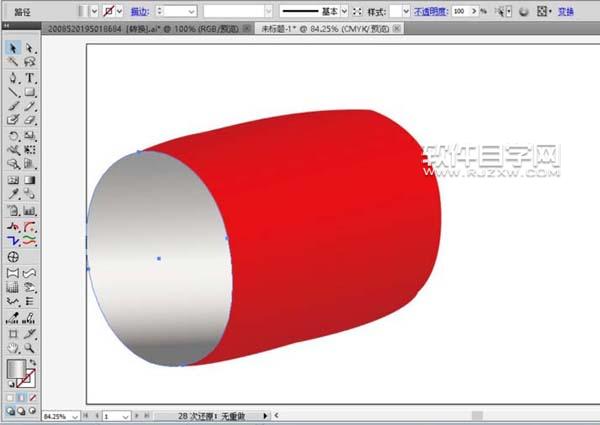Select the Zoom magnifier tool
This screenshot has width=600, height=425.
(x=29, y=348)
